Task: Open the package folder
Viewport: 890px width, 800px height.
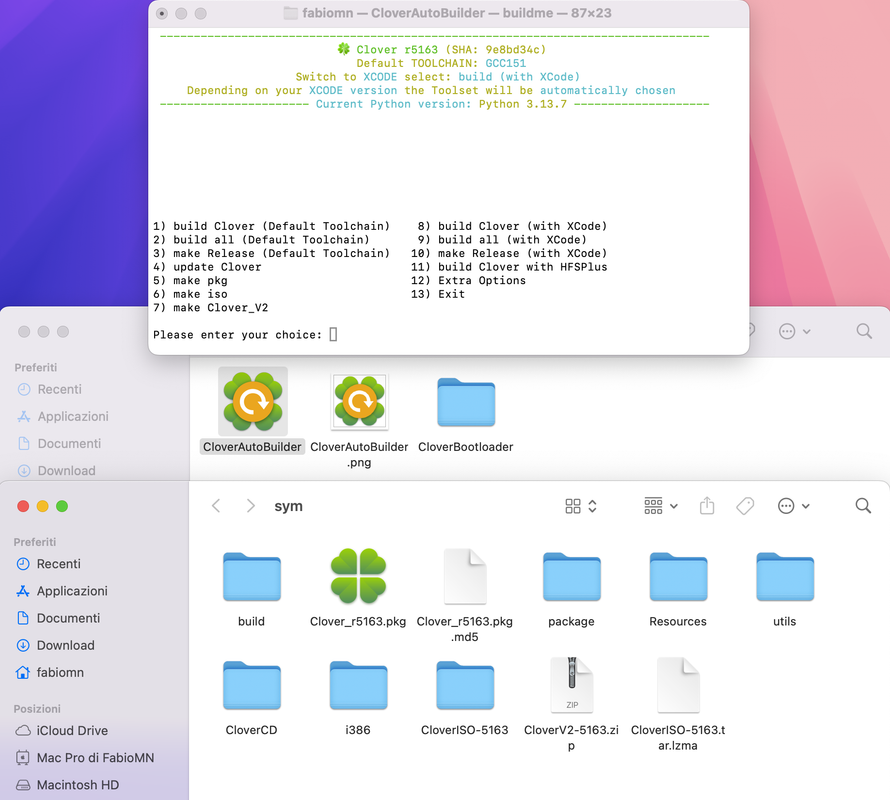Action: click(x=572, y=576)
